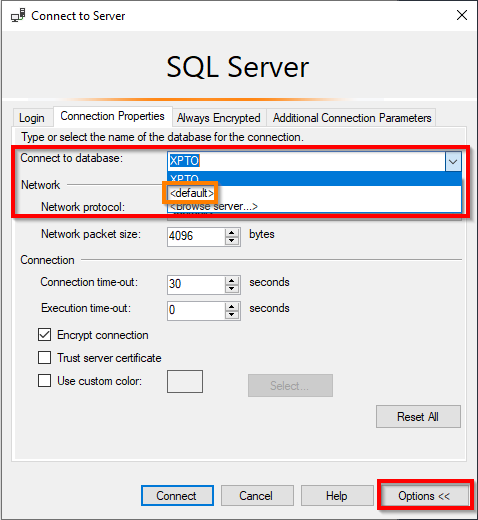Click the Reset All button

[x=418, y=416]
